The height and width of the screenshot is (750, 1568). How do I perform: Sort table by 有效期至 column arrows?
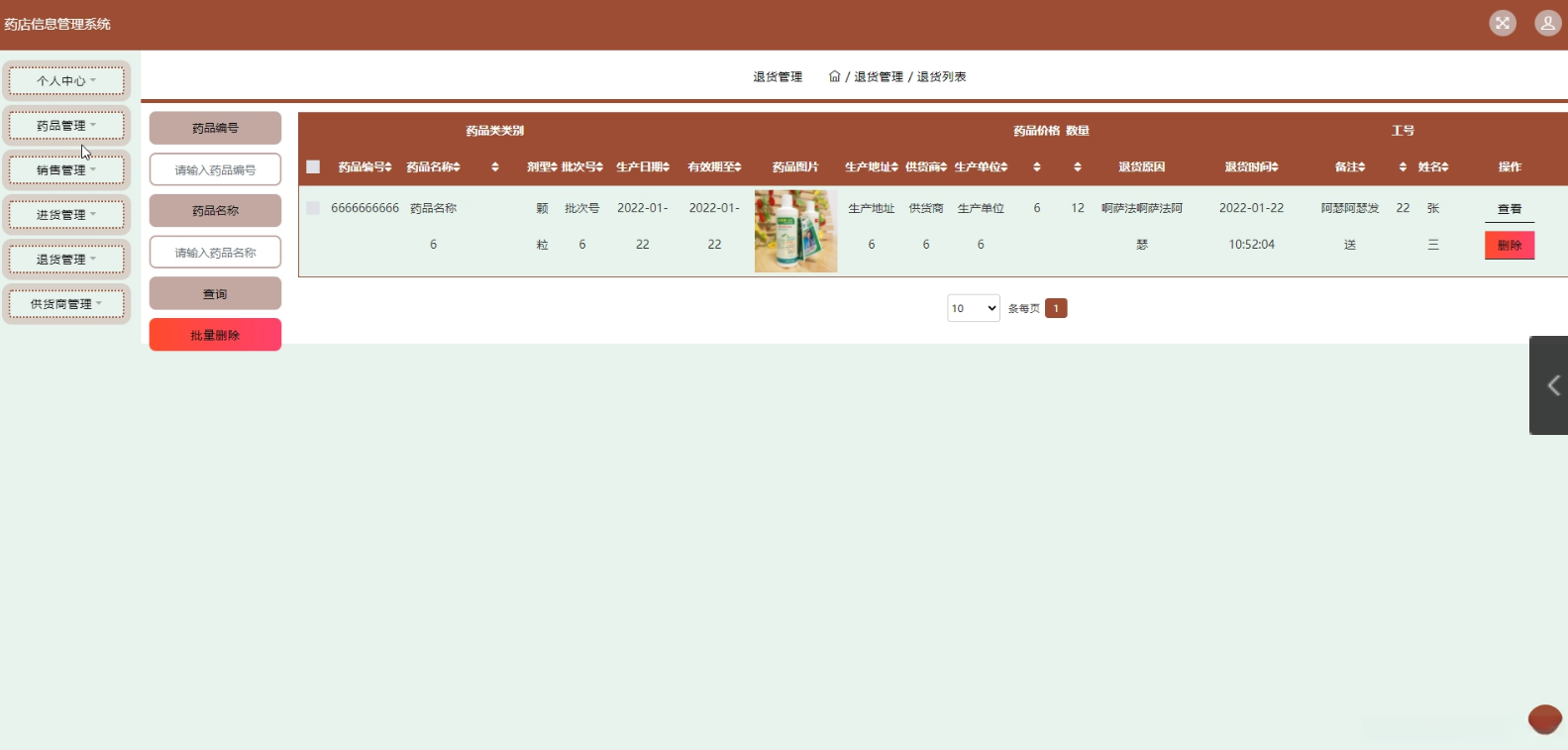pos(738,167)
